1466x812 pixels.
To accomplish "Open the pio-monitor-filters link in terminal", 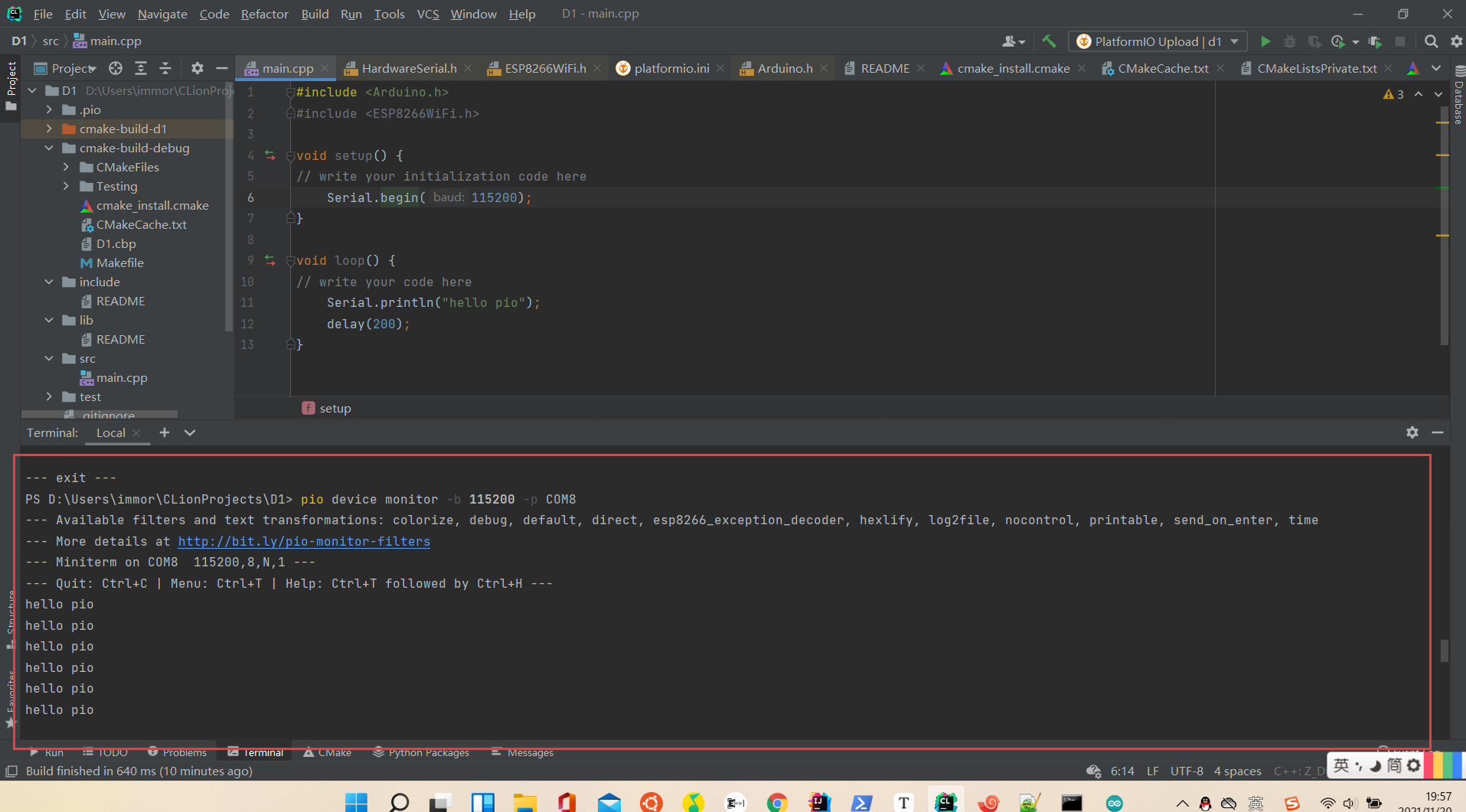I will click(x=304, y=541).
